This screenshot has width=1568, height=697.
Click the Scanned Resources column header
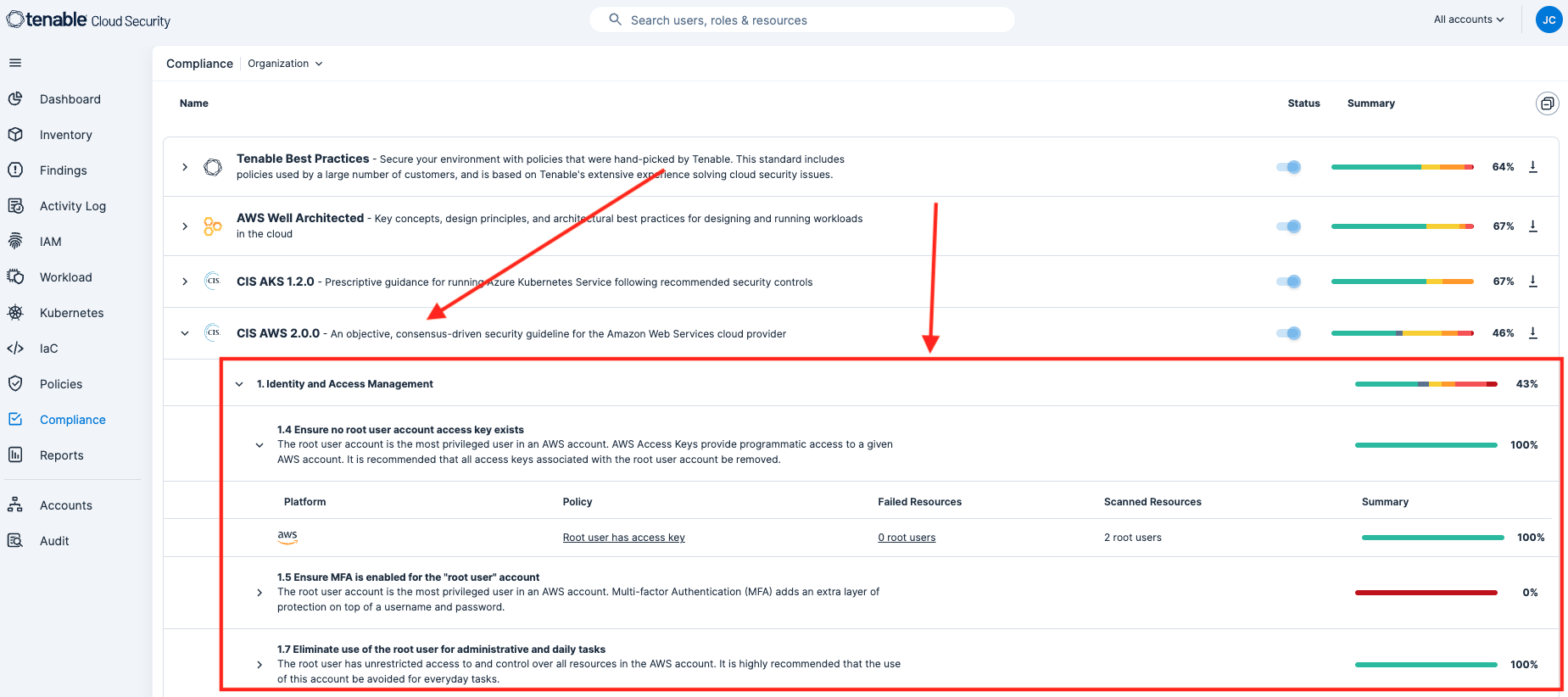tap(1152, 502)
